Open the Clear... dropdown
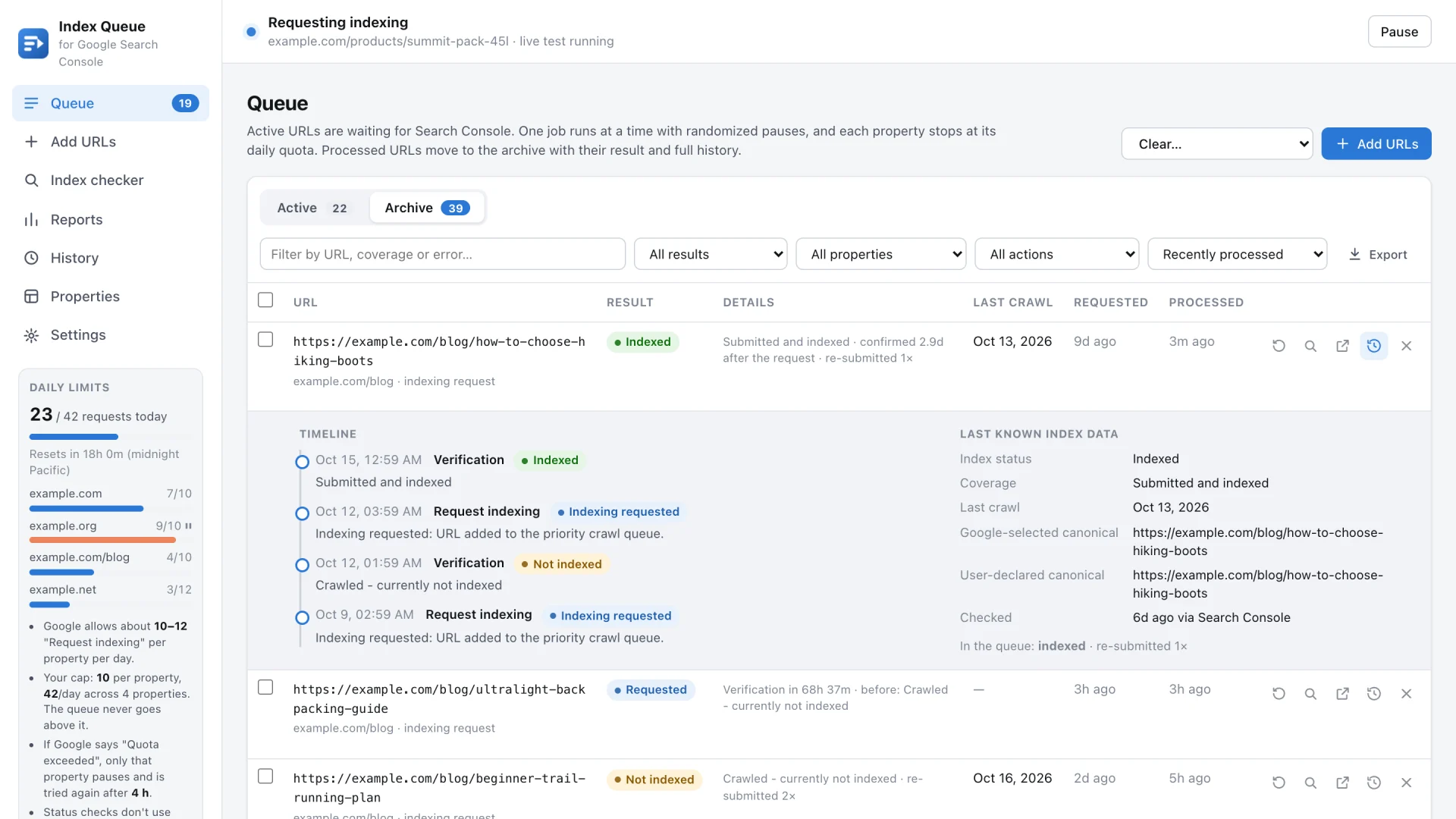Viewport: 1456px width, 819px height. pyautogui.click(x=1217, y=143)
